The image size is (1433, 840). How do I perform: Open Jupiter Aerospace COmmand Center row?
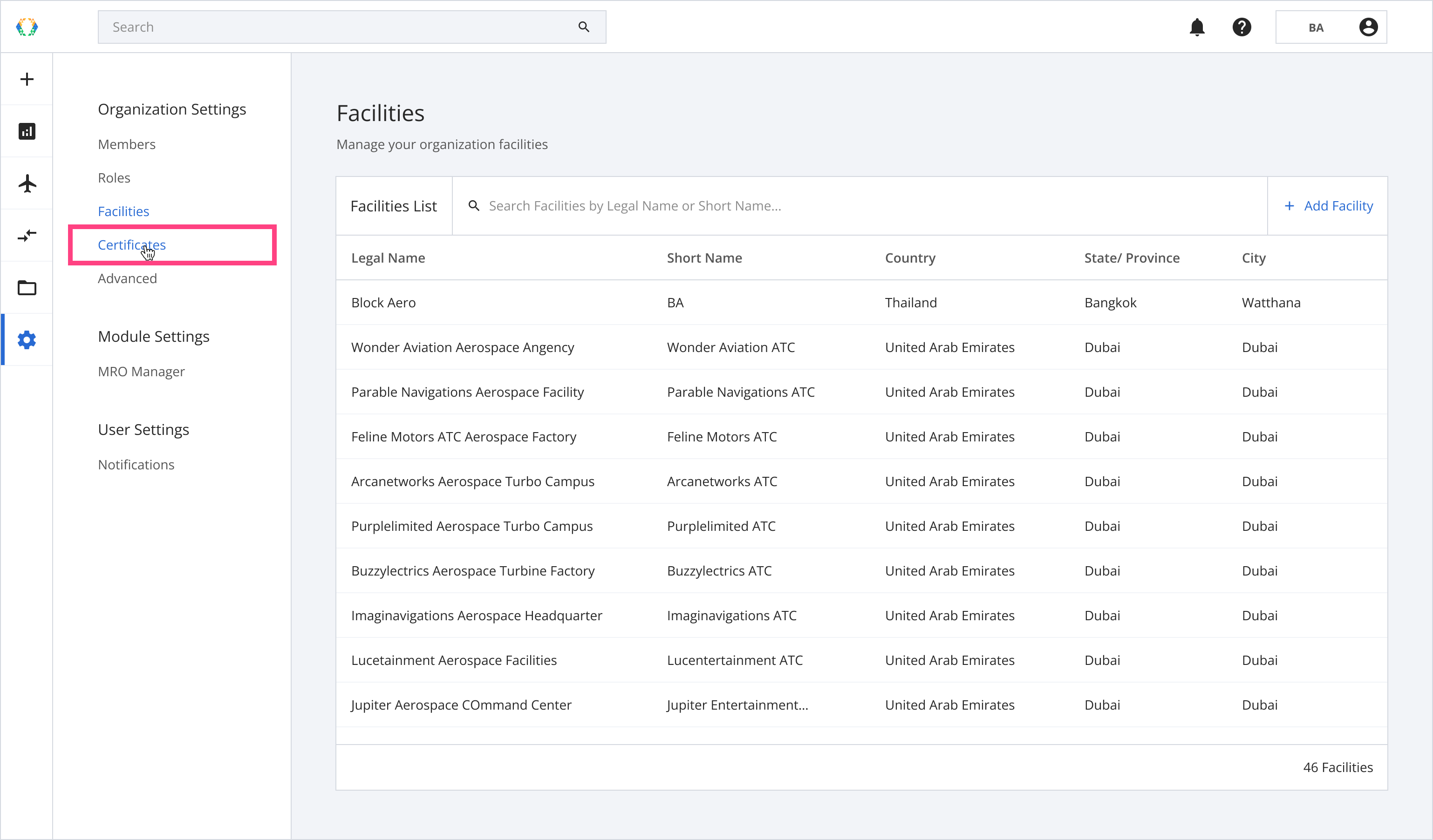coord(861,705)
